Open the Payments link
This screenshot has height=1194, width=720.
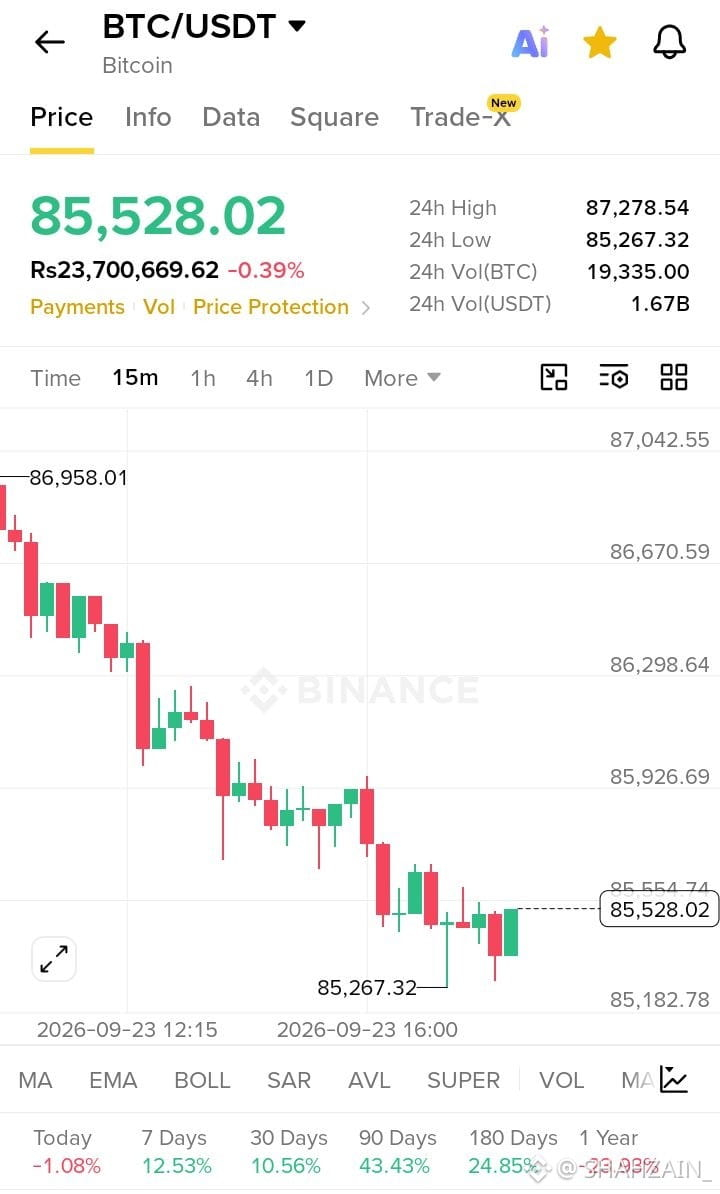click(77, 307)
